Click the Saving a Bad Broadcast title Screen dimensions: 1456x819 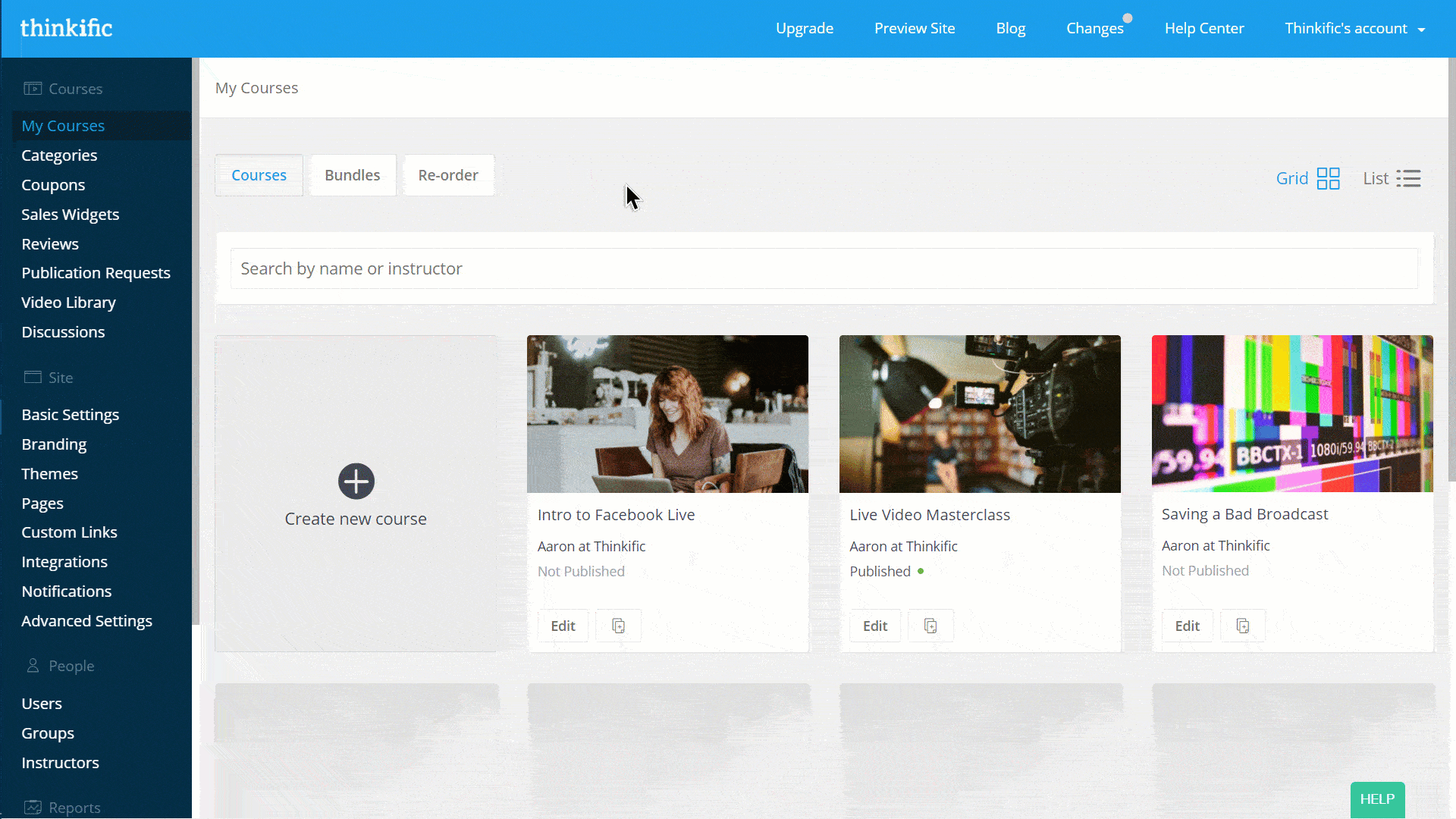pyautogui.click(x=1244, y=514)
